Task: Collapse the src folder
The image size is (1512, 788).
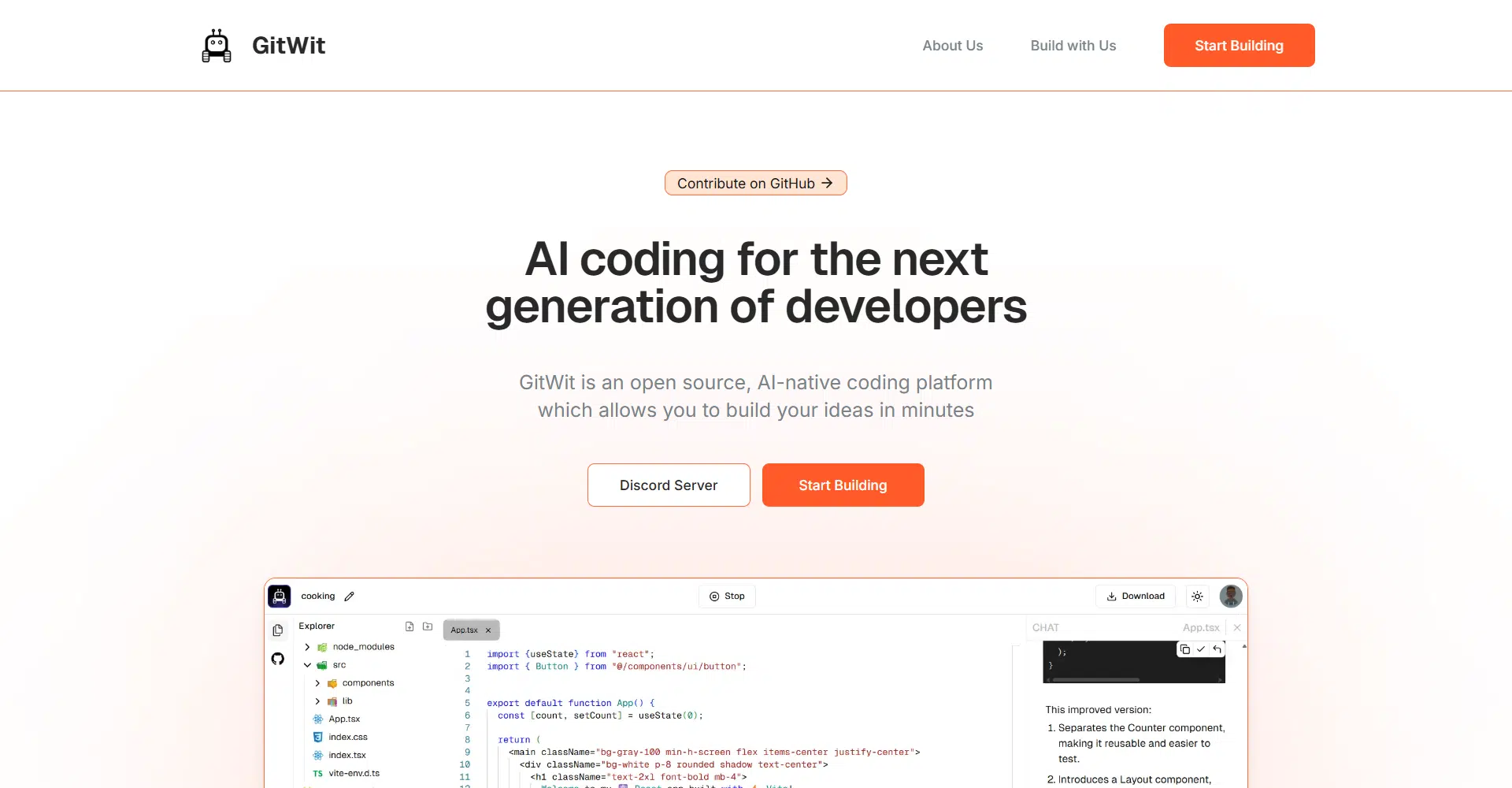Action: tap(308, 665)
